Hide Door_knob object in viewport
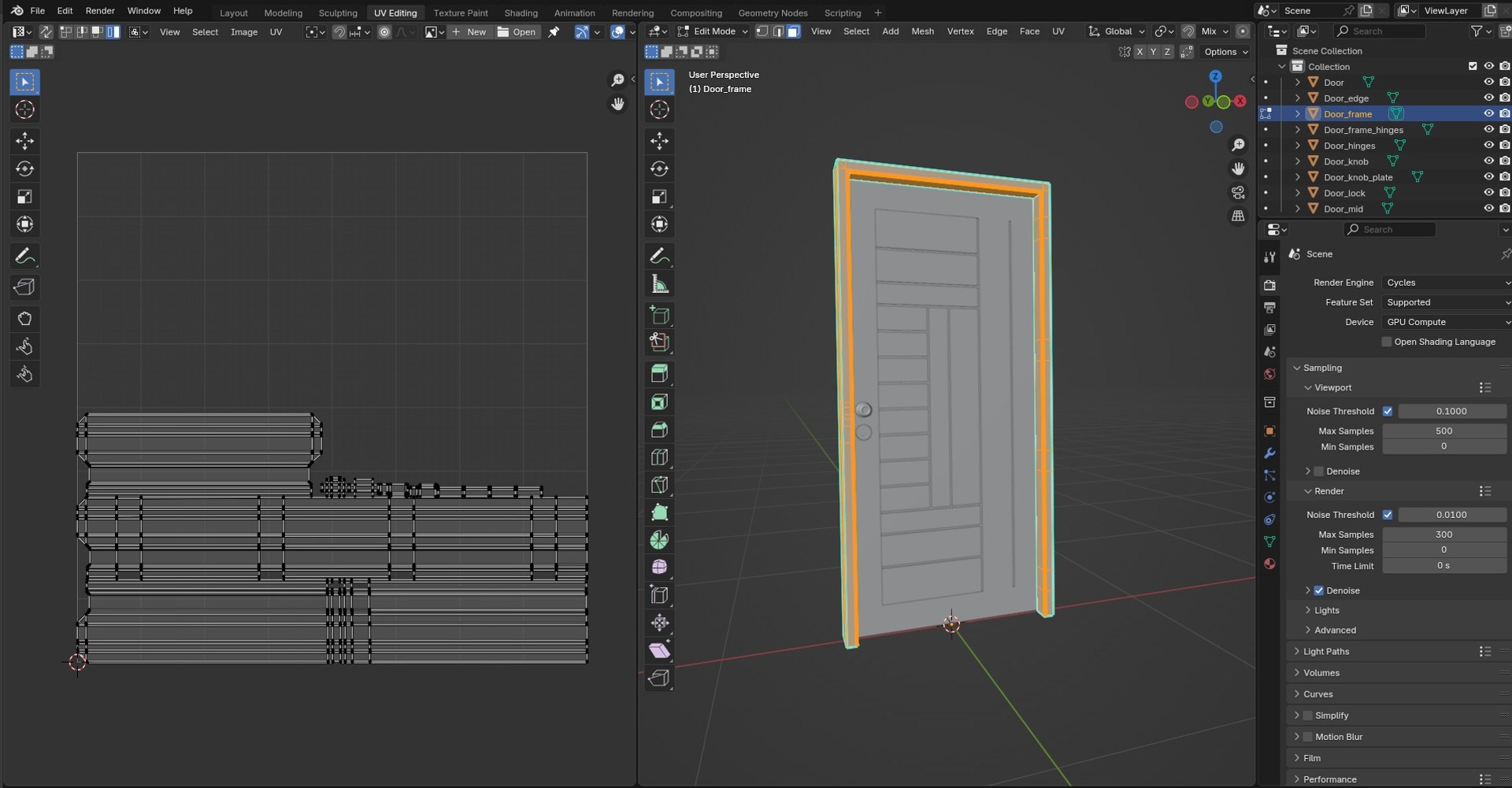 tap(1488, 161)
